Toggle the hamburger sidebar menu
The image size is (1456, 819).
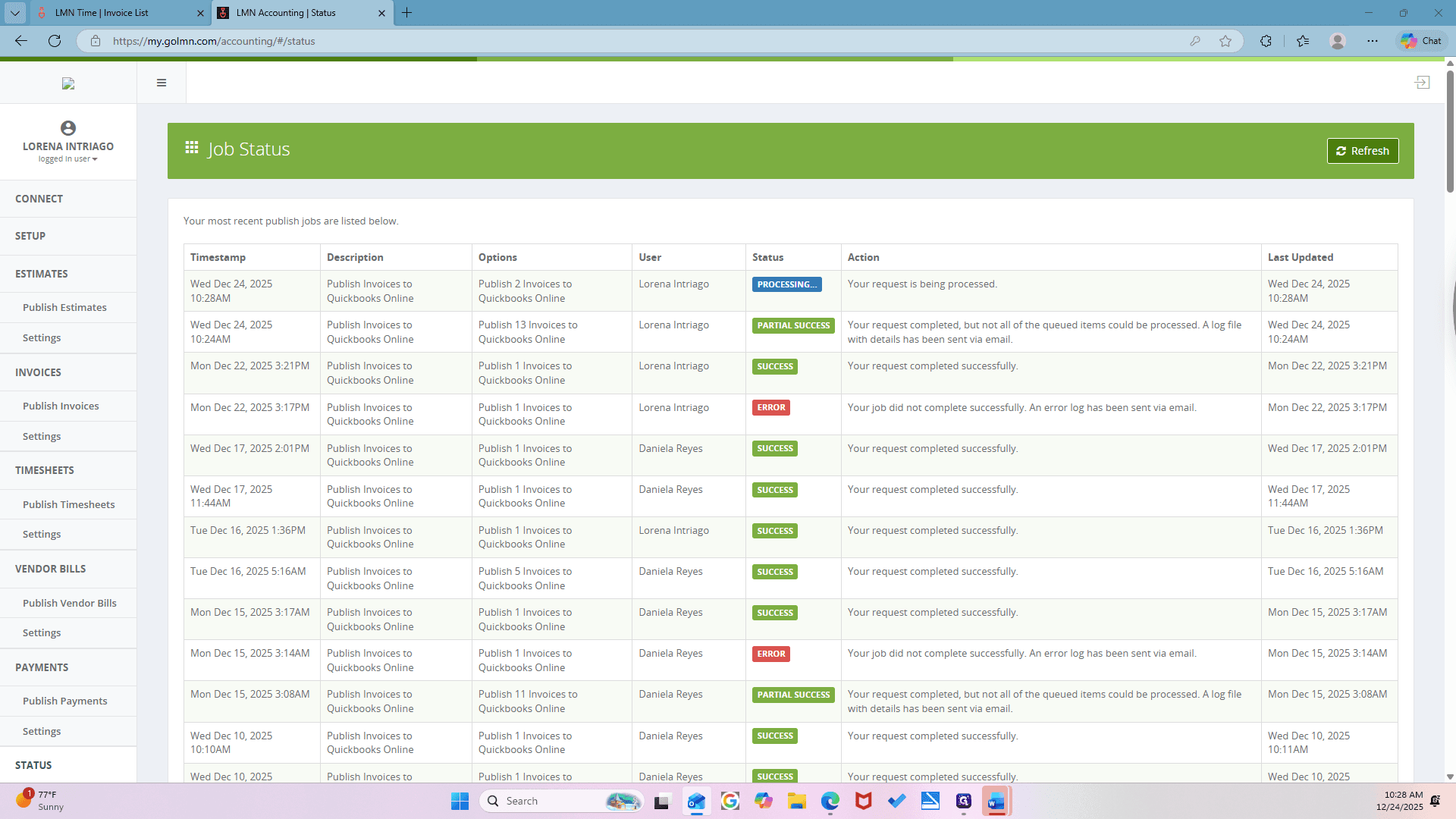(x=162, y=83)
